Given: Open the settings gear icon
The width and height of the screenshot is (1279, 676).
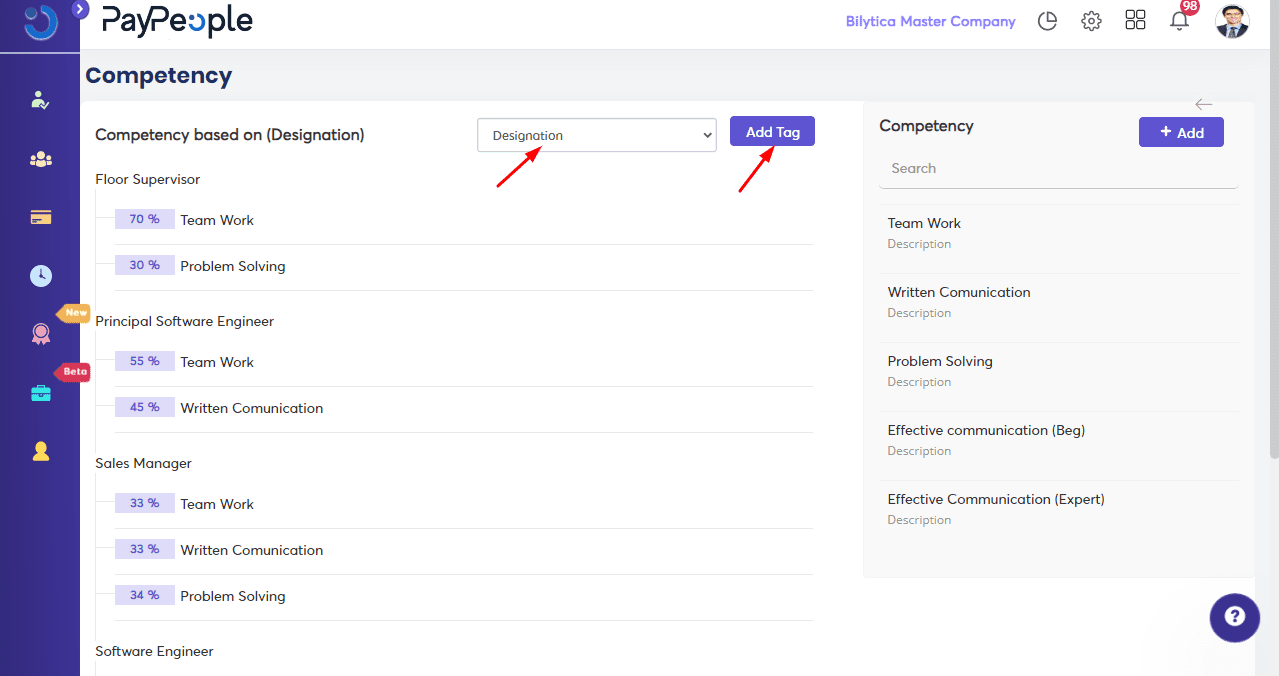Looking at the screenshot, I should (x=1091, y=21).
